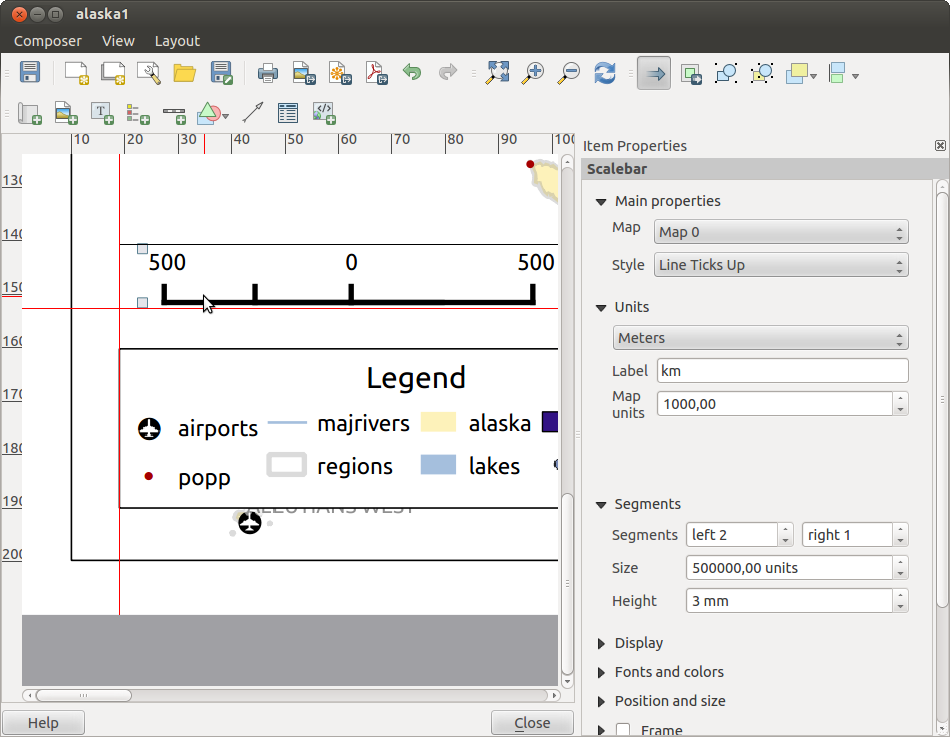The width and height of the screenshot is (950, 737).
Task: Select the Add new scalebar tool
Action: pos(174,113)
